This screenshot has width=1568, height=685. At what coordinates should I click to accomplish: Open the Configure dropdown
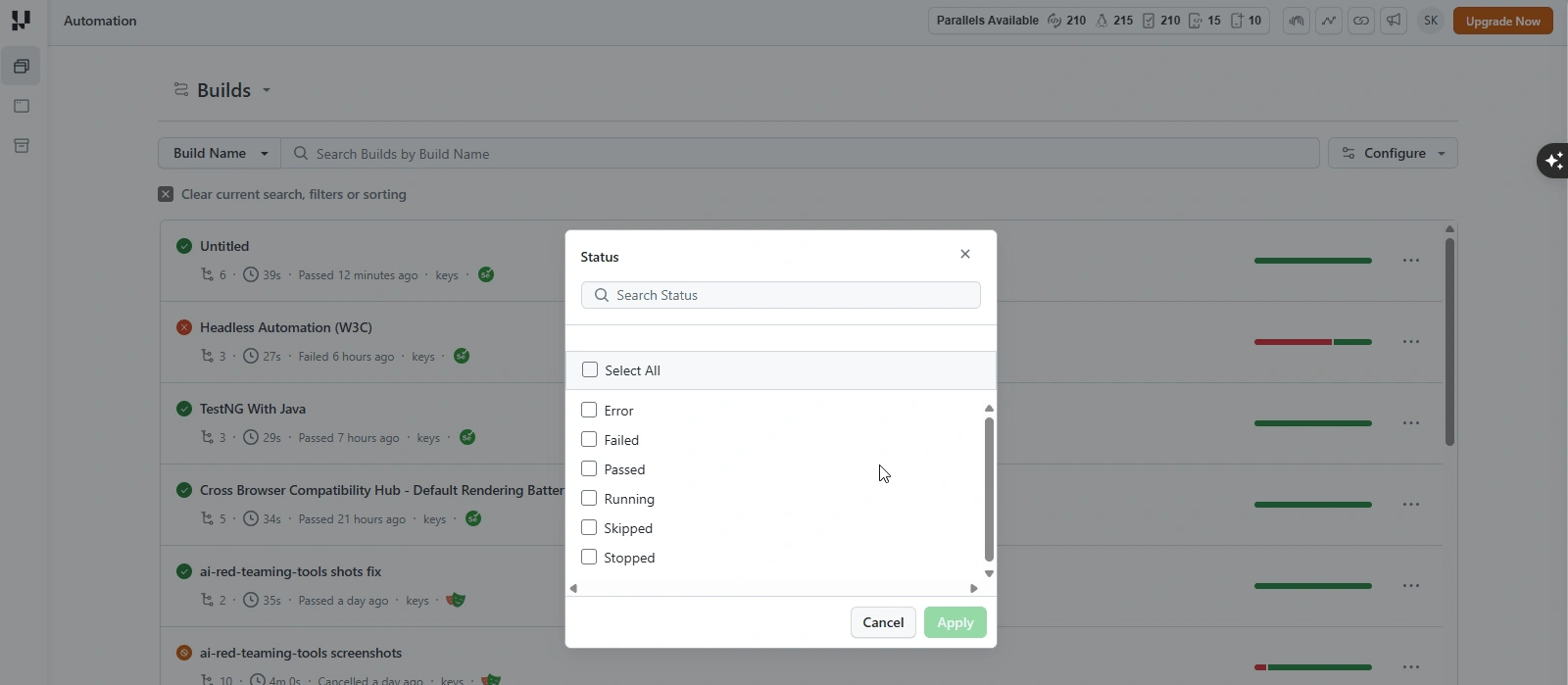point(1393,153)
